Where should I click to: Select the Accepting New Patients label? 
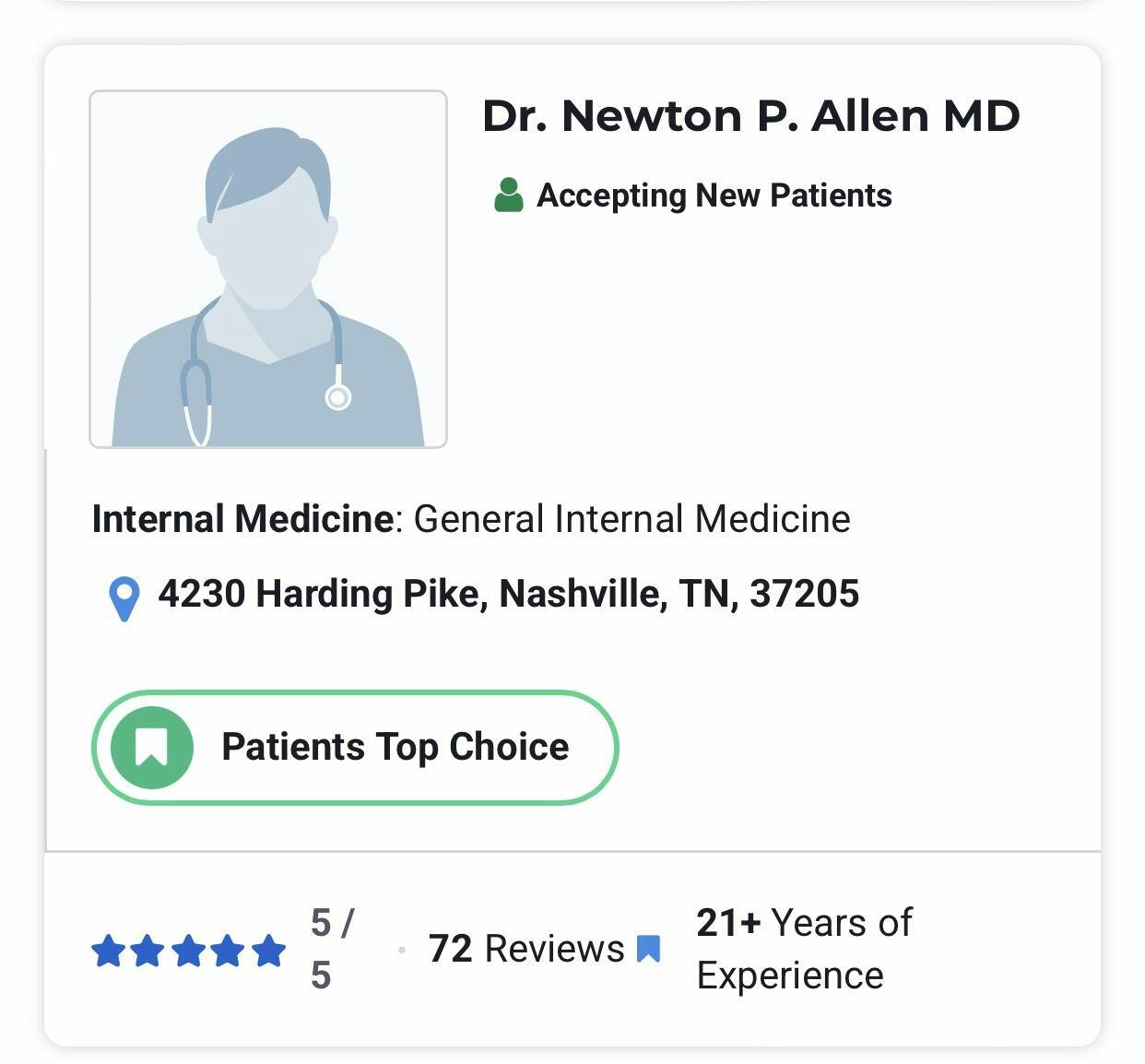click(714, 195)
